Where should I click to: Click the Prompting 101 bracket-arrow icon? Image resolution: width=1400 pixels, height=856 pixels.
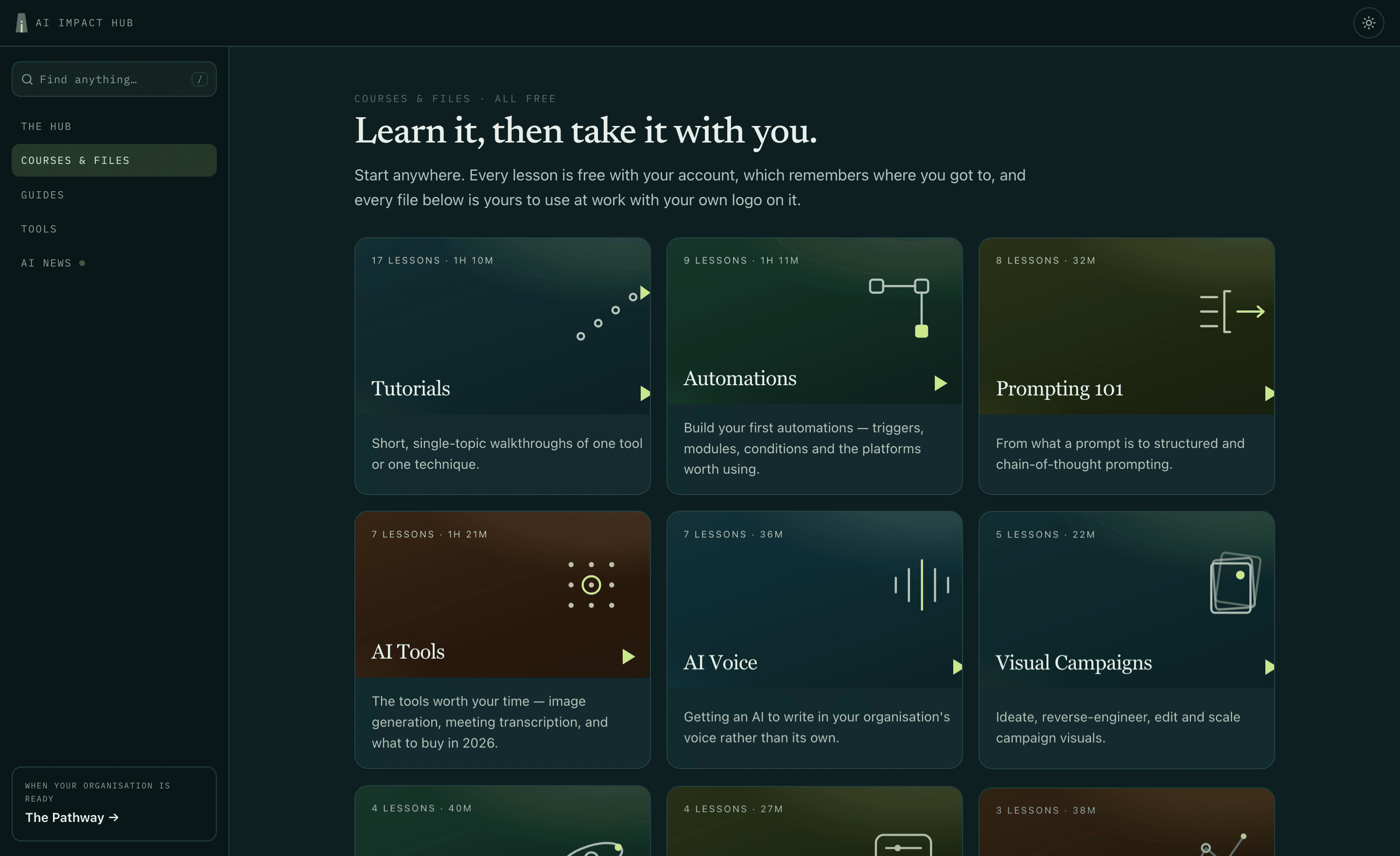pos(1232,311)
